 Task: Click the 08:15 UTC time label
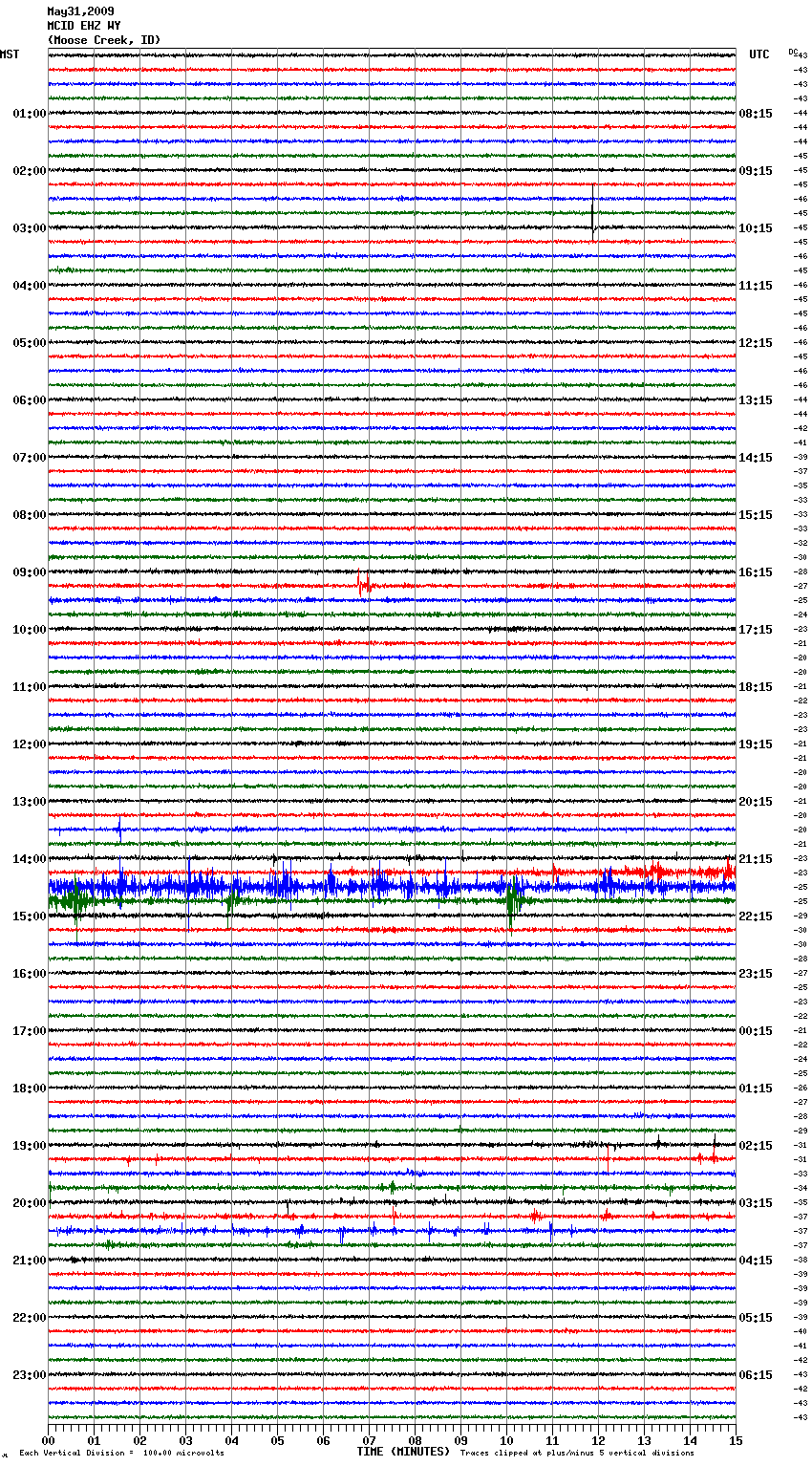click(x=756, y=114)
